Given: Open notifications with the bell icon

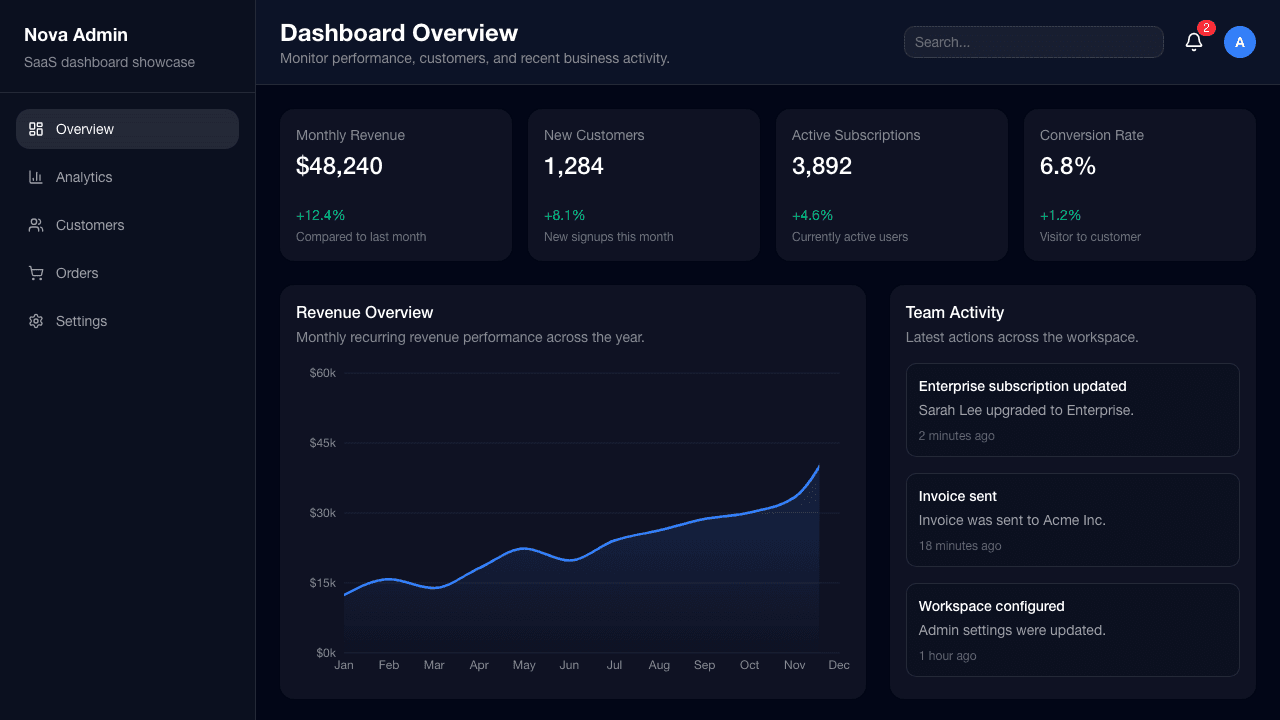Looking at the screenshot, I should tap(1194, 42).
